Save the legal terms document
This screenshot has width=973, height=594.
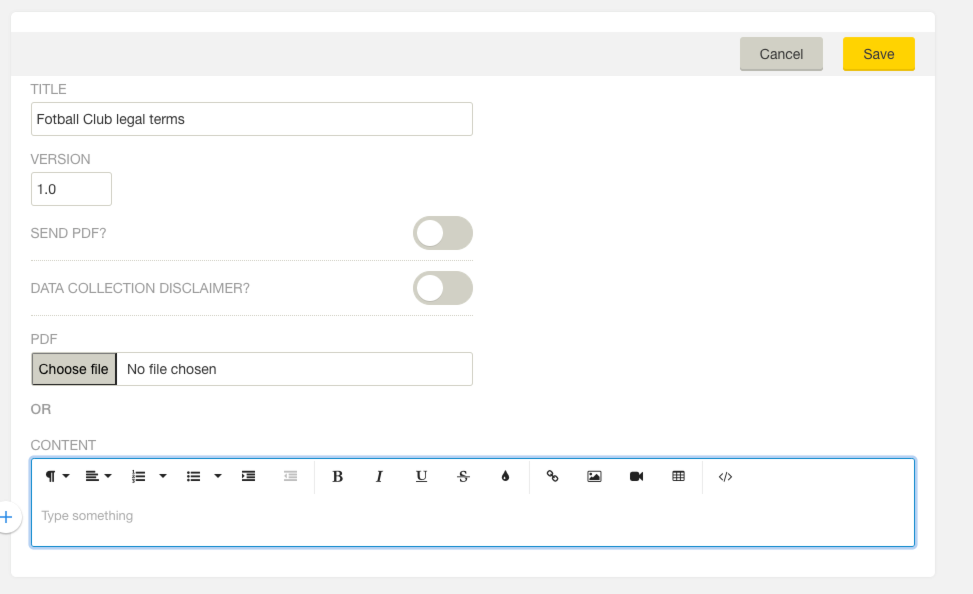tap(879, 54)
